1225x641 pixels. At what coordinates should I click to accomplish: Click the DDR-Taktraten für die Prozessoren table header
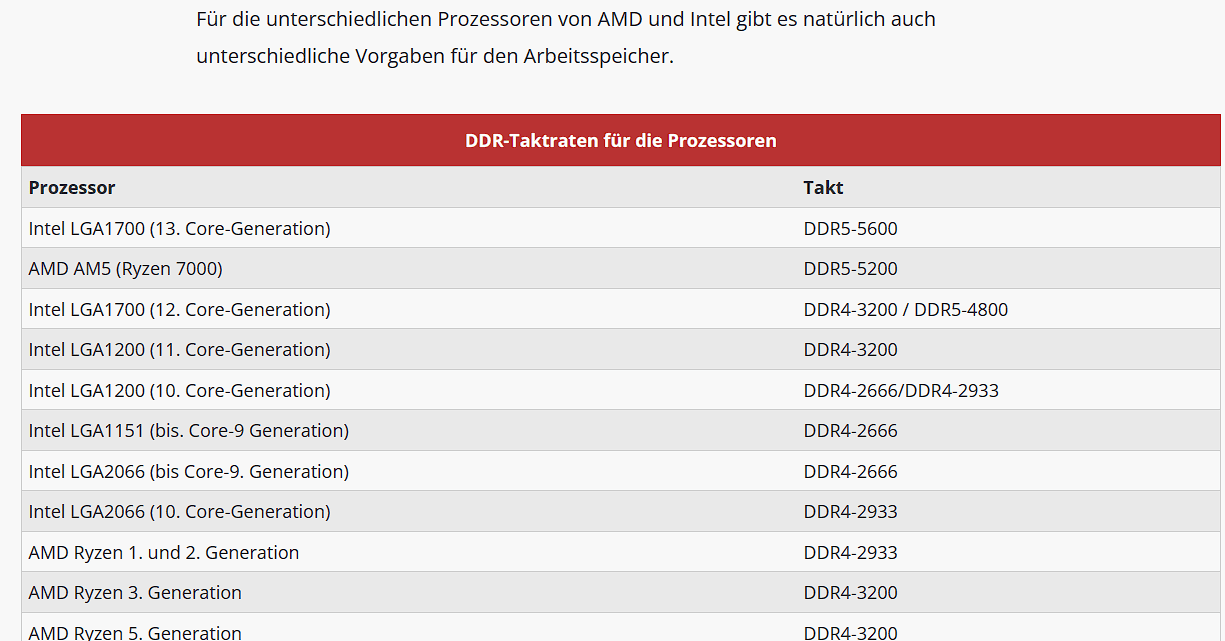coord(621,140)
